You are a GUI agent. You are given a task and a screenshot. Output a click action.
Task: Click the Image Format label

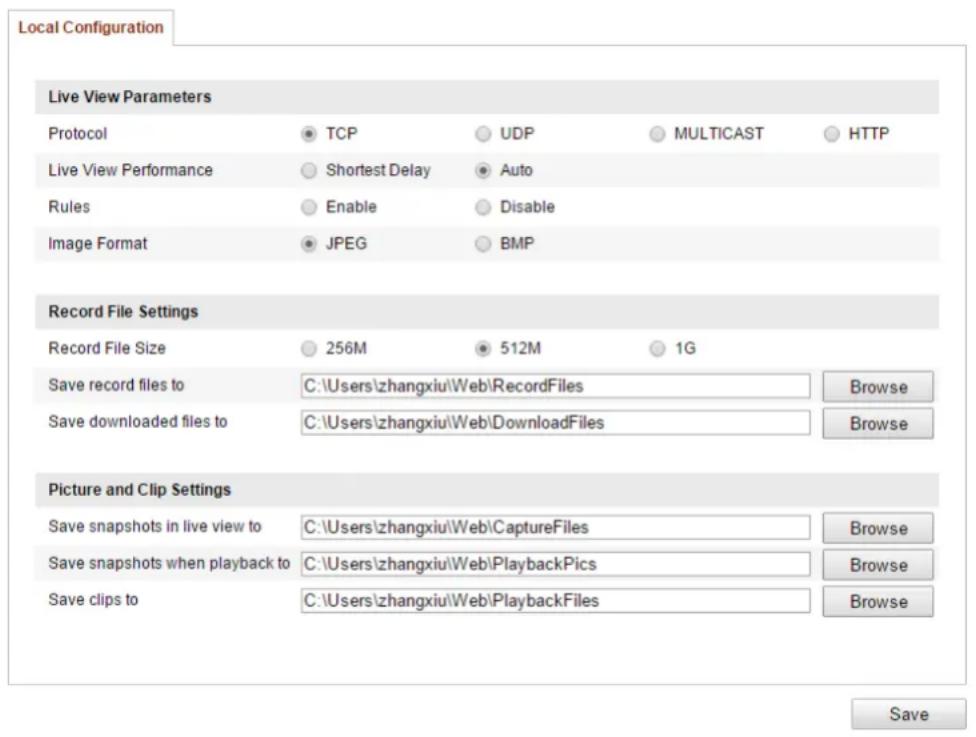click(x=98, y=244)
